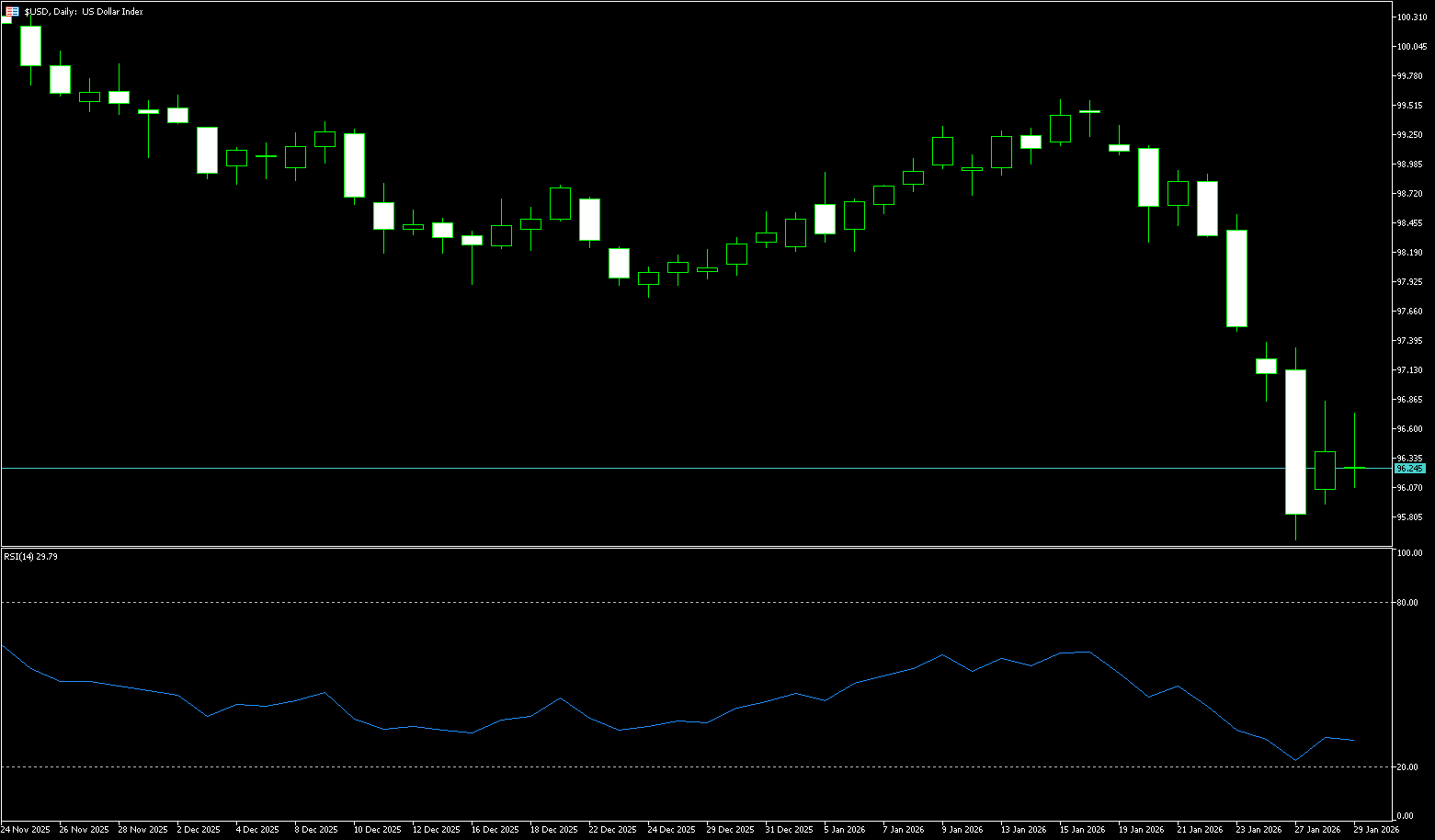Click the large bearish candle on 23 Jan 2026

[x=1236, y=278]
